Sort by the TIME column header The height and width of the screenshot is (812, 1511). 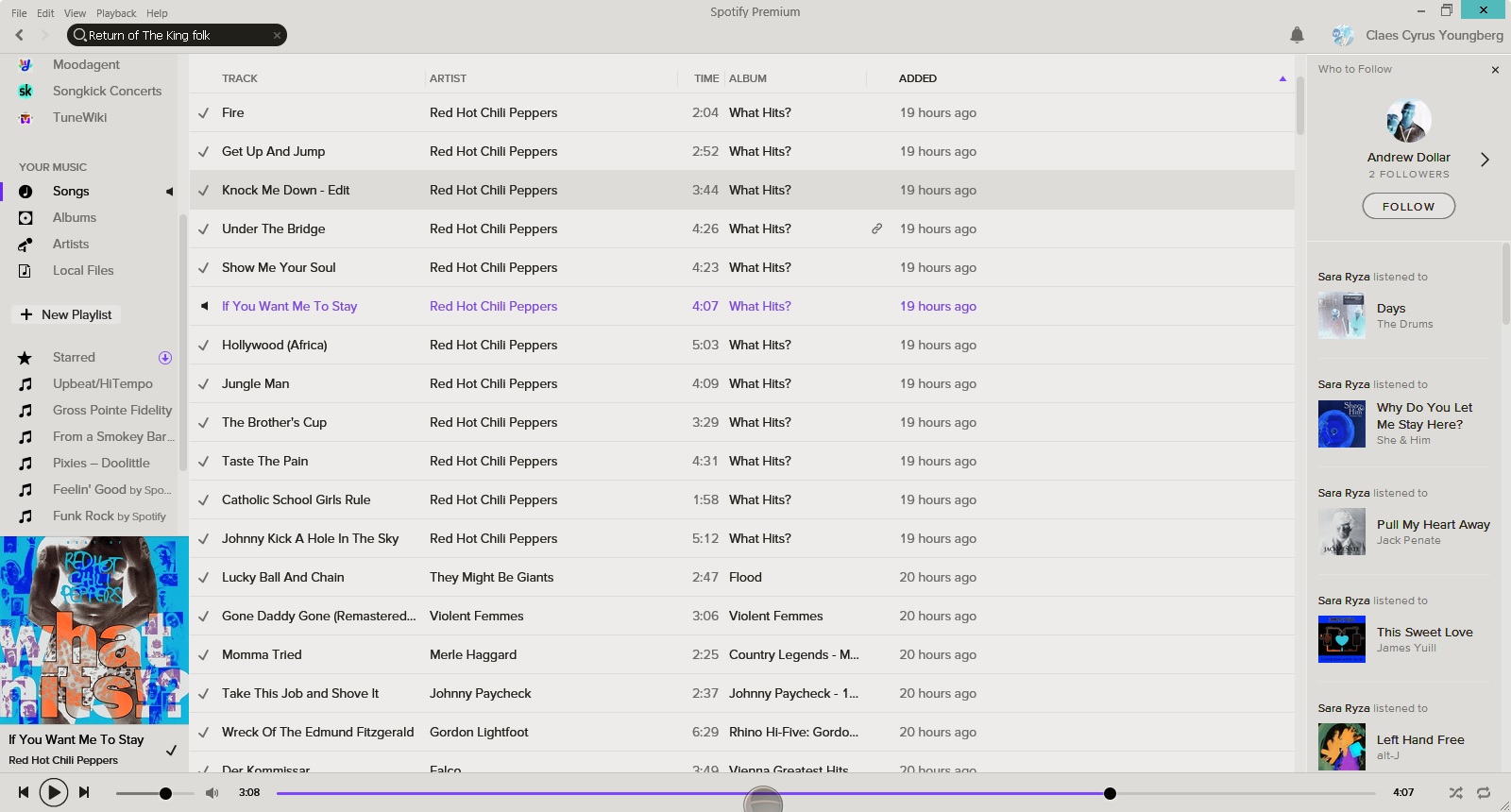[706, 78]
